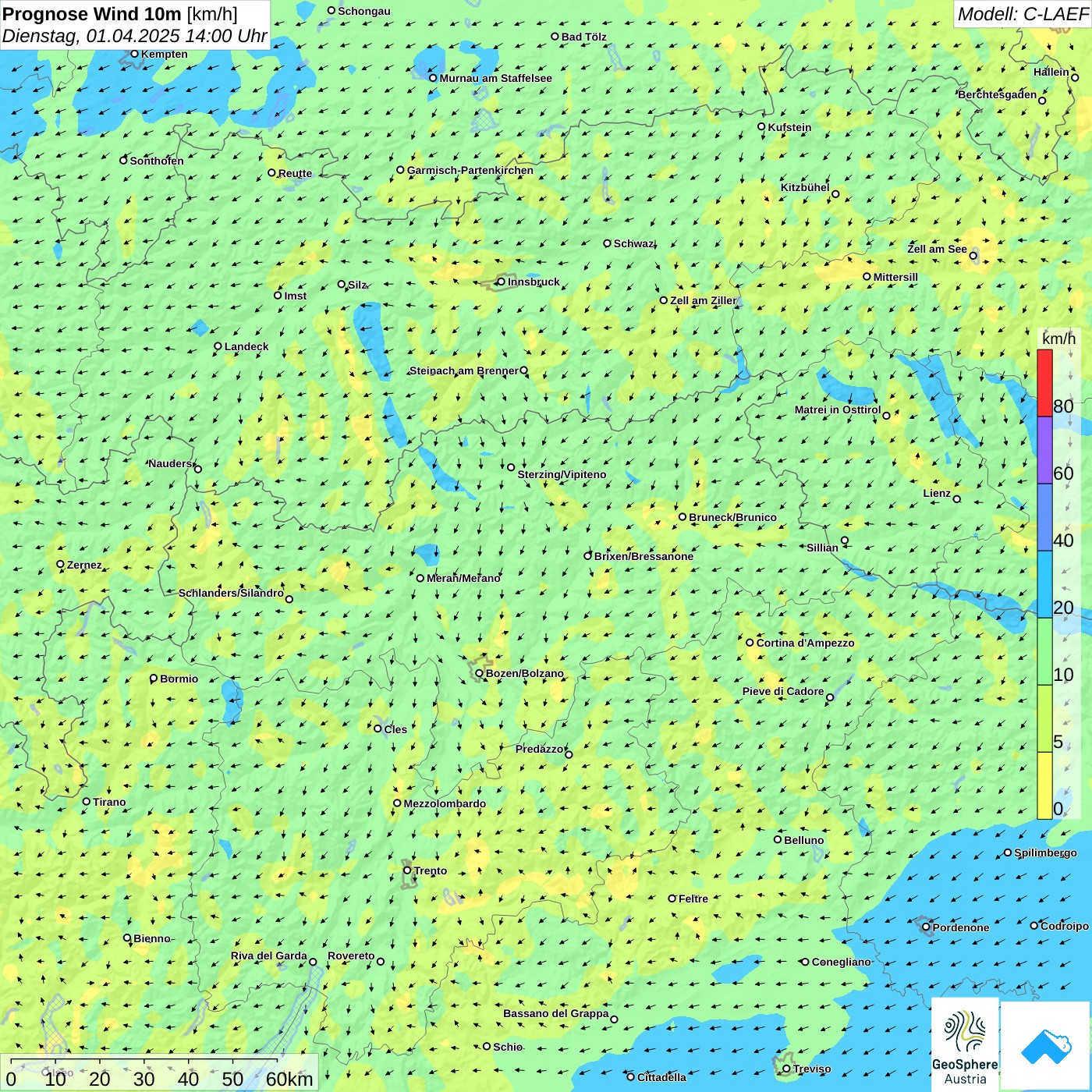Select the Spilimbergo label

tap(1045, 853)
